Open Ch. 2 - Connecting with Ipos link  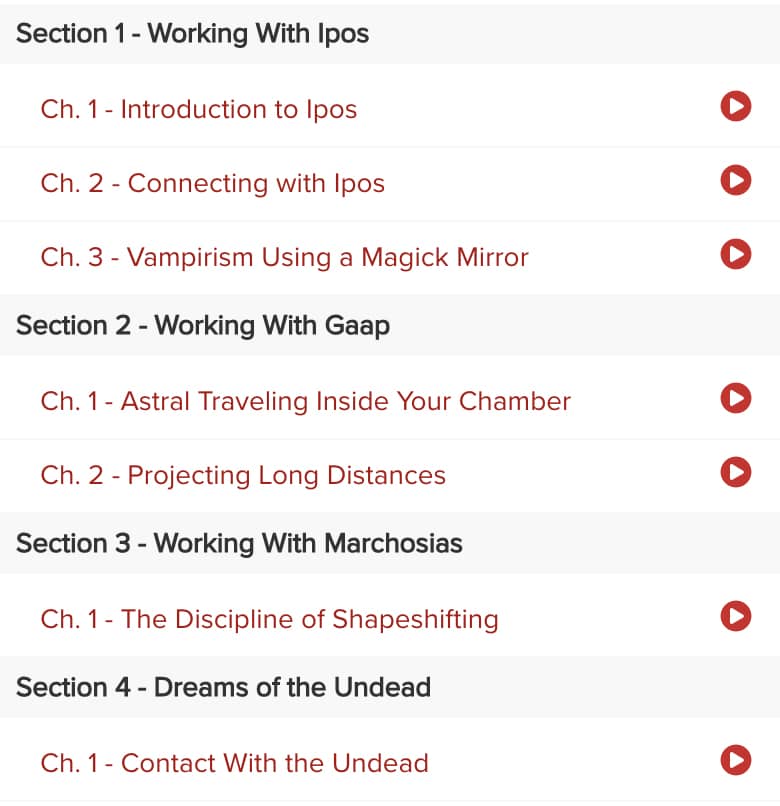tap(212, 184)
